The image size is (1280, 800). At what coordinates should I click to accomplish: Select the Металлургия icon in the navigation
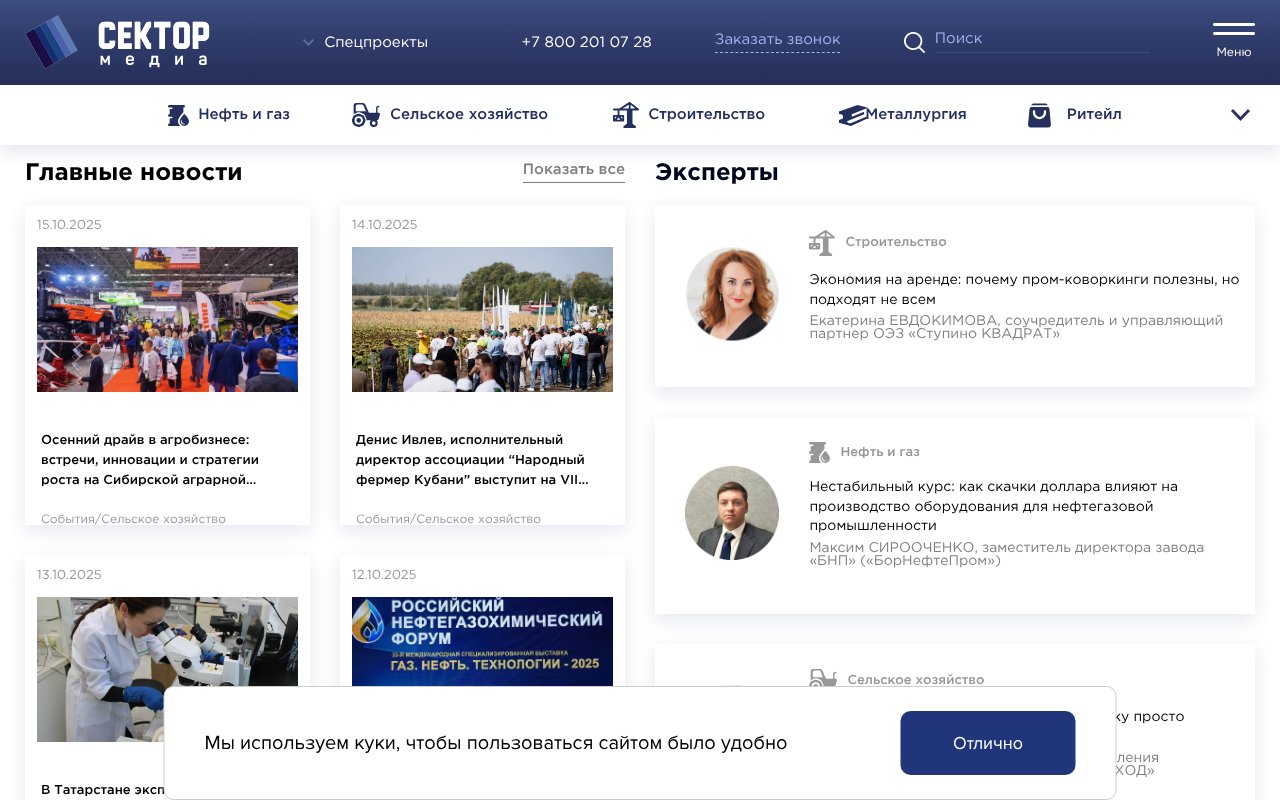pos(852,114)
